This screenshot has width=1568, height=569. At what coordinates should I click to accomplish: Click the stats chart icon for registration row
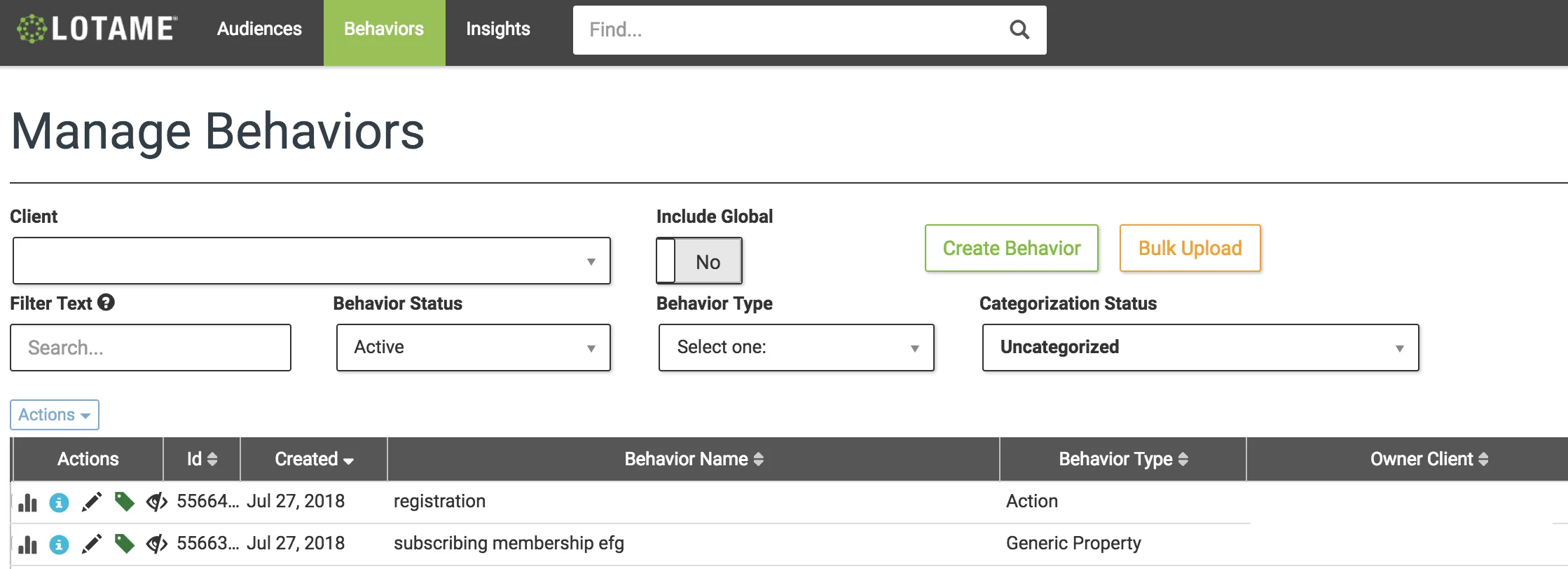[x=28, y=502]
